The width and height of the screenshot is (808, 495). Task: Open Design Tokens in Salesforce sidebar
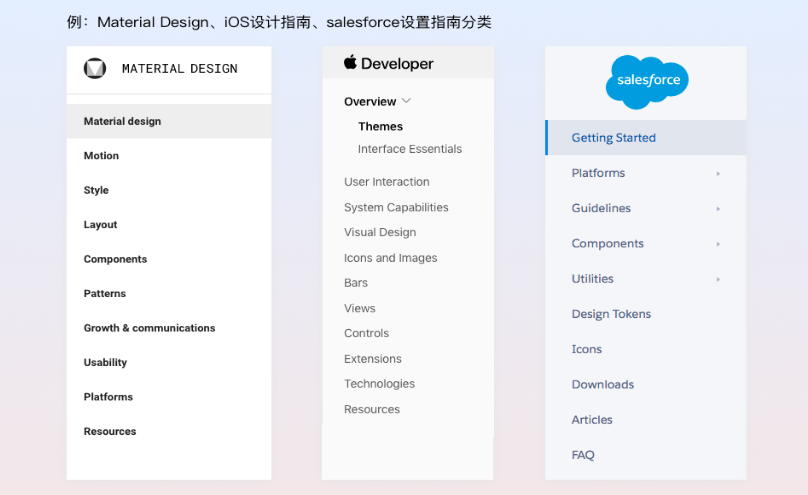(611, 314)
